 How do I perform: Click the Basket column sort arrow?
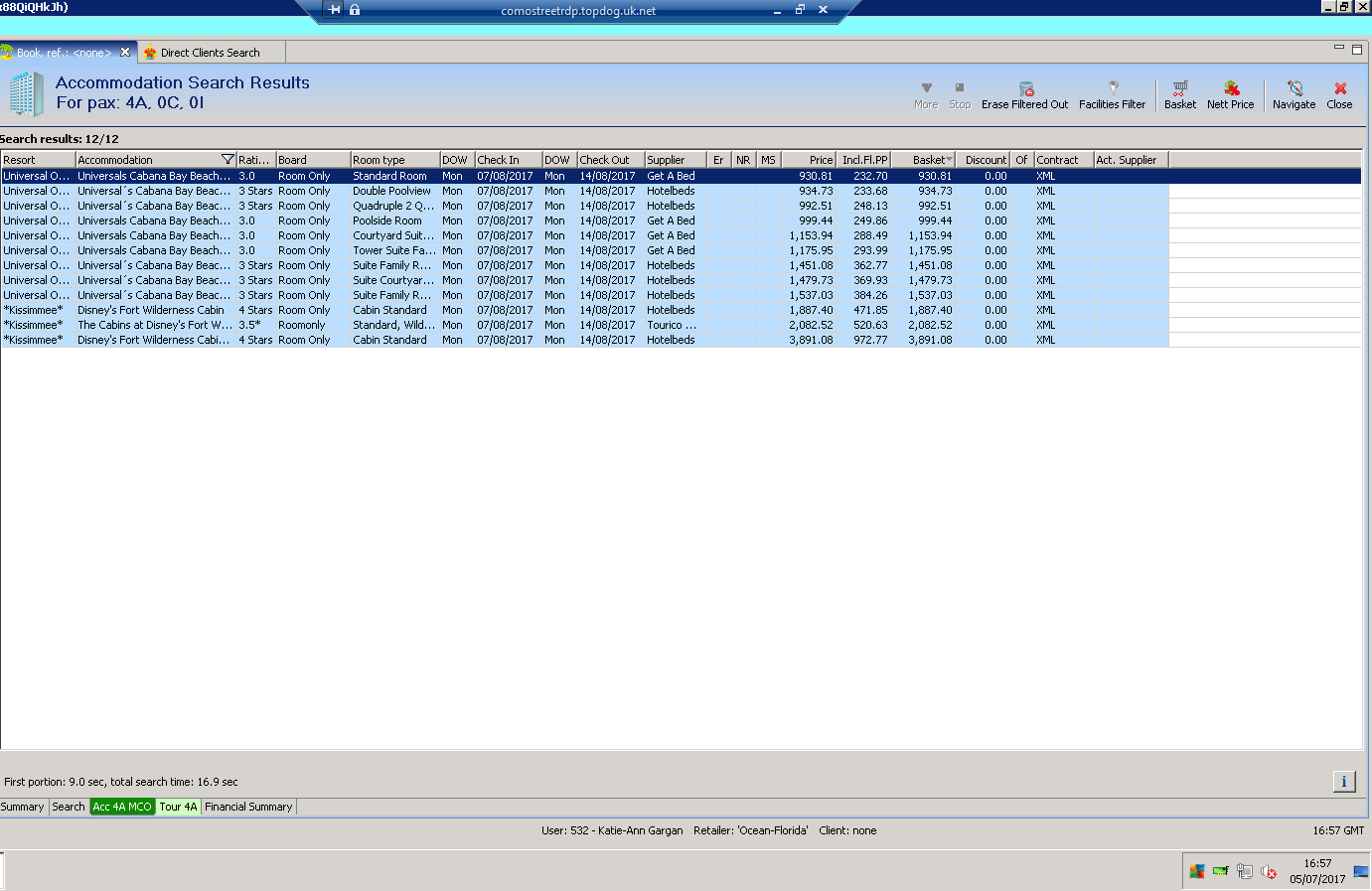pos(950,160)
